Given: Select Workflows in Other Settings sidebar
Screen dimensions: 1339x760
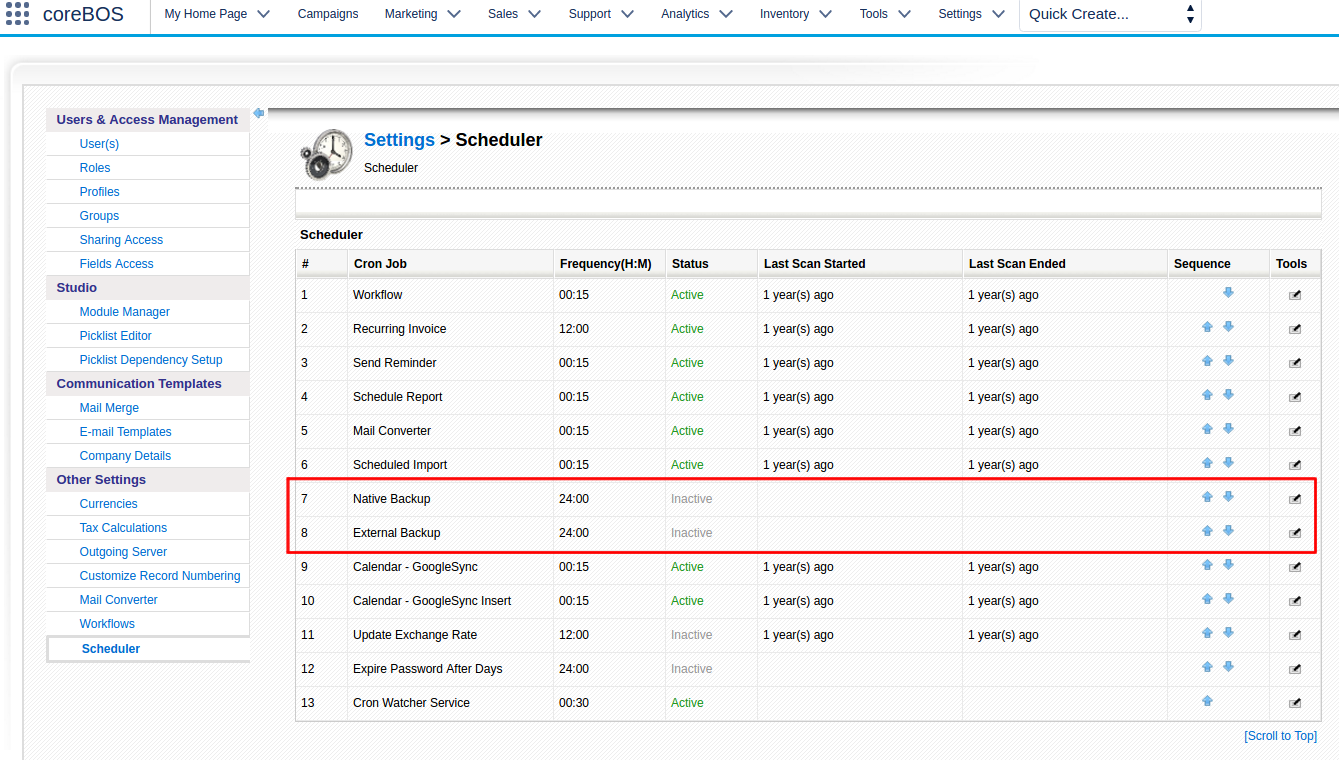Looking at the screenshot, I should tap(107, 624).
